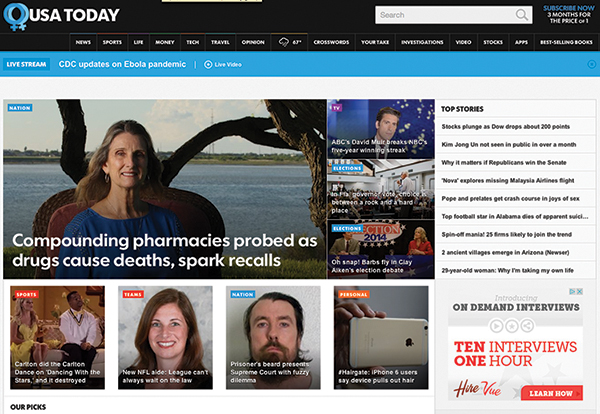Image resolution: width=600 pixels, height=414 pixels.
Task: Click the USA TODAY logo
Action: click(61, 16)
